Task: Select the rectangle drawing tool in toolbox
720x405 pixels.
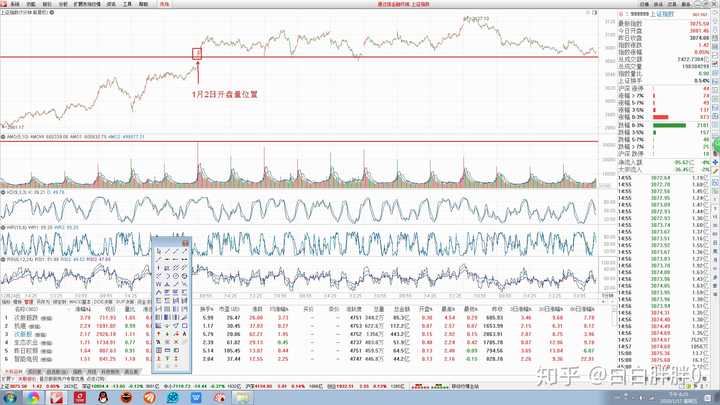Action: point(185,326)
